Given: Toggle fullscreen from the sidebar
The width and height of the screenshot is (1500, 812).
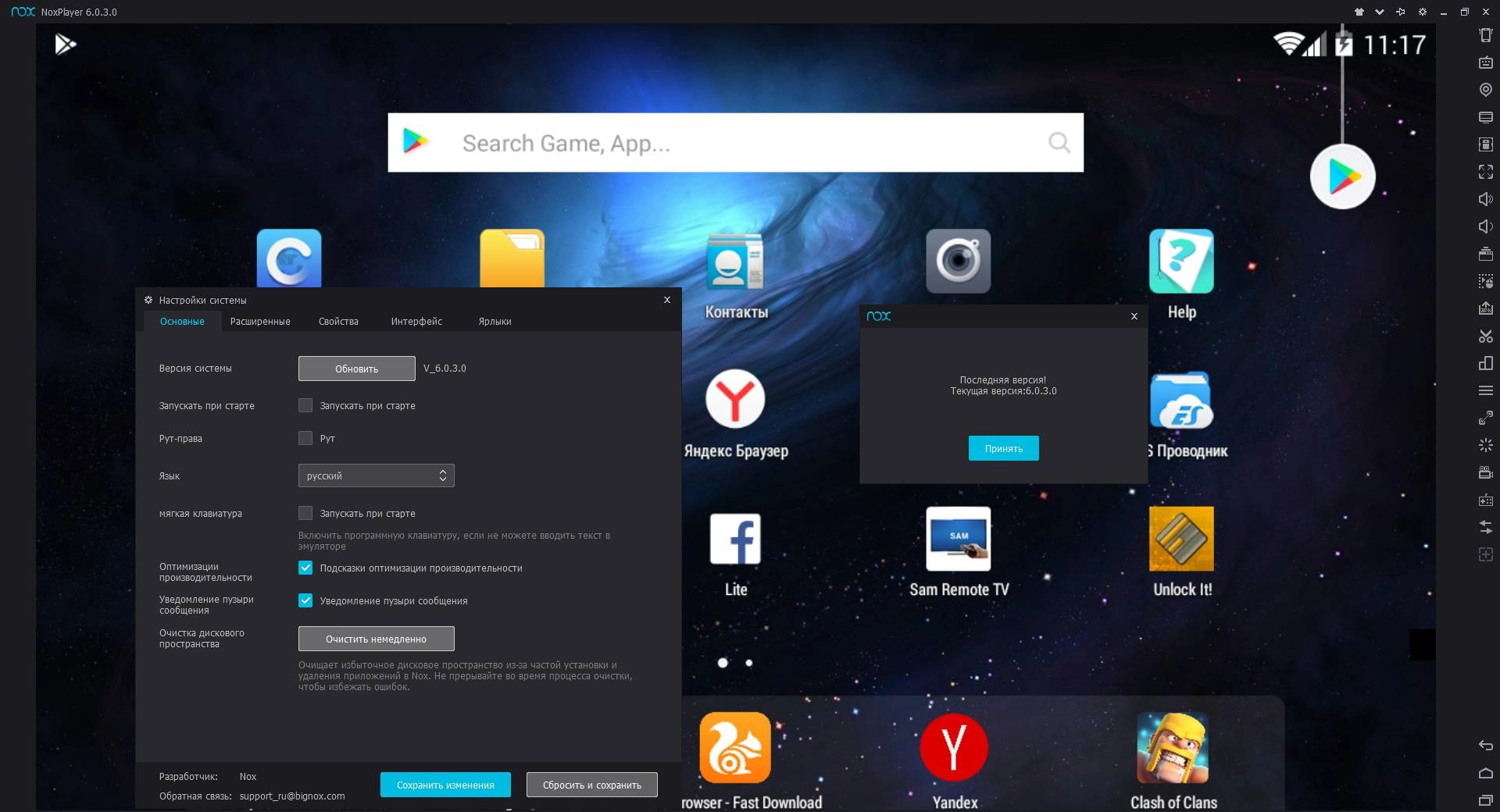Looking at the screenshot, I should [1486, 172].
